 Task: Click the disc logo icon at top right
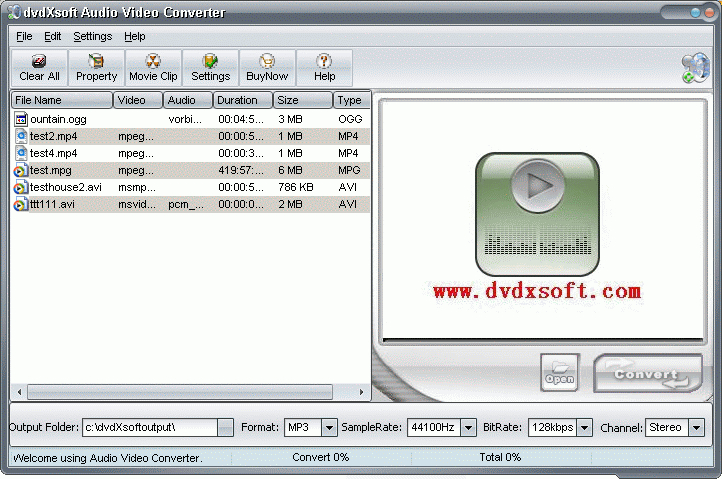[696, 68]
